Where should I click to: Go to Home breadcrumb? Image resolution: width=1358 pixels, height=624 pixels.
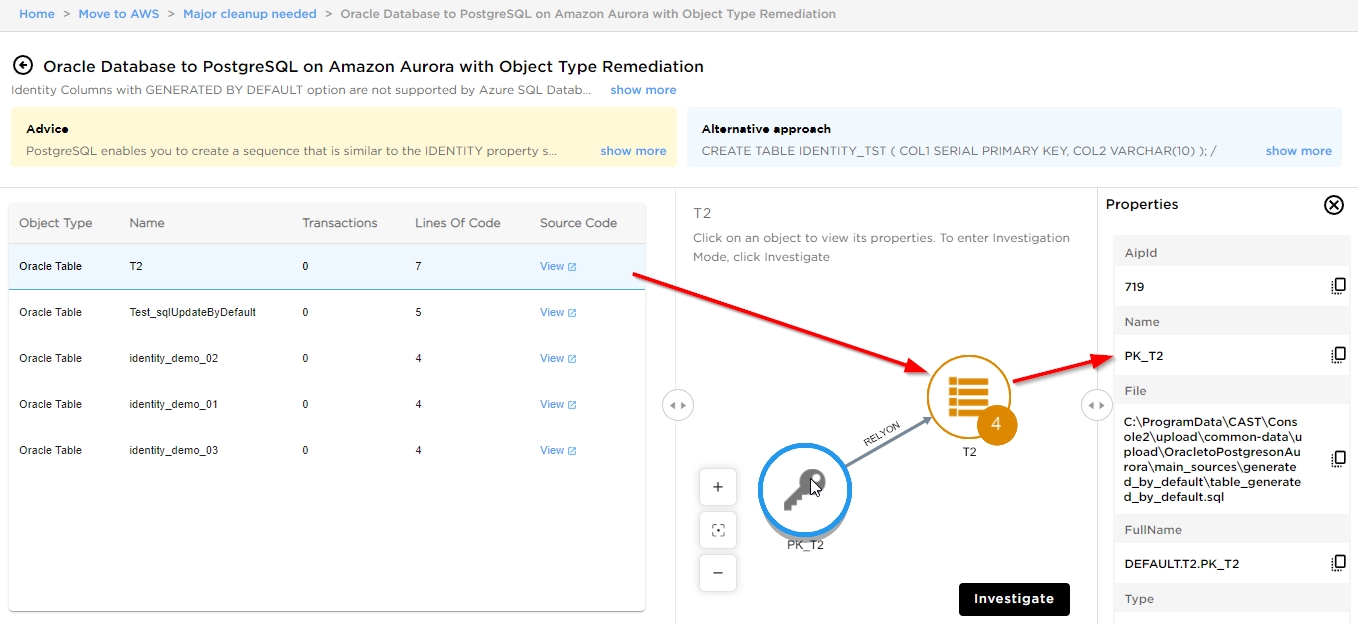point(37,14)
